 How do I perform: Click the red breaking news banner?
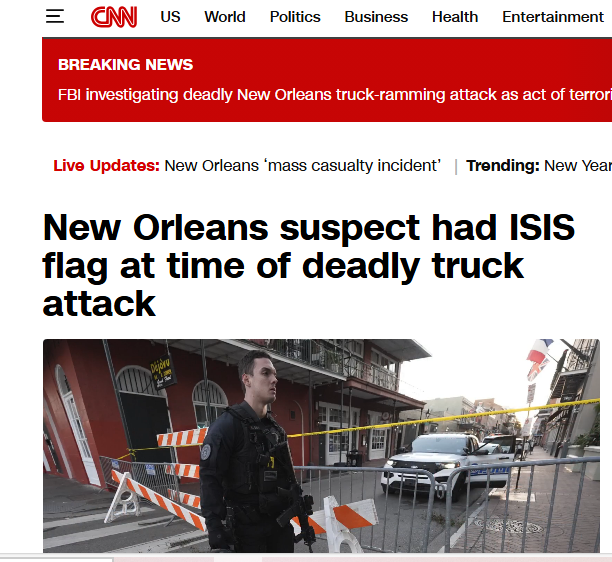pyautogui.click(x=327, y=80)
